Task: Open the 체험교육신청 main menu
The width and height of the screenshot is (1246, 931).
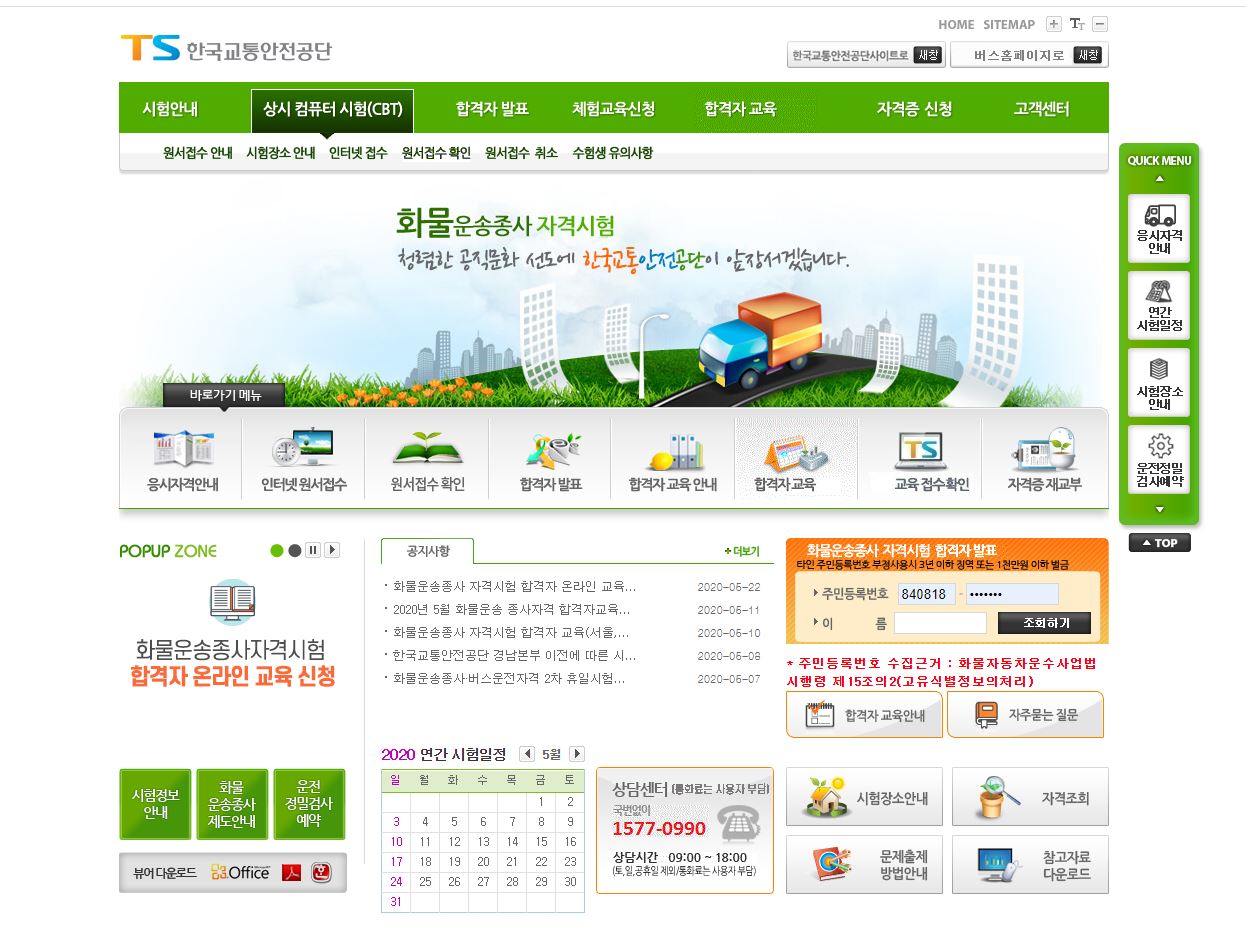Action: coord(614,109)
